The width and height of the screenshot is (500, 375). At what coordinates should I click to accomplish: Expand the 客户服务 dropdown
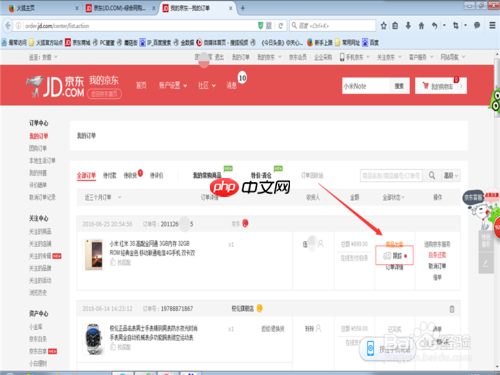click(x=421, y=57)
